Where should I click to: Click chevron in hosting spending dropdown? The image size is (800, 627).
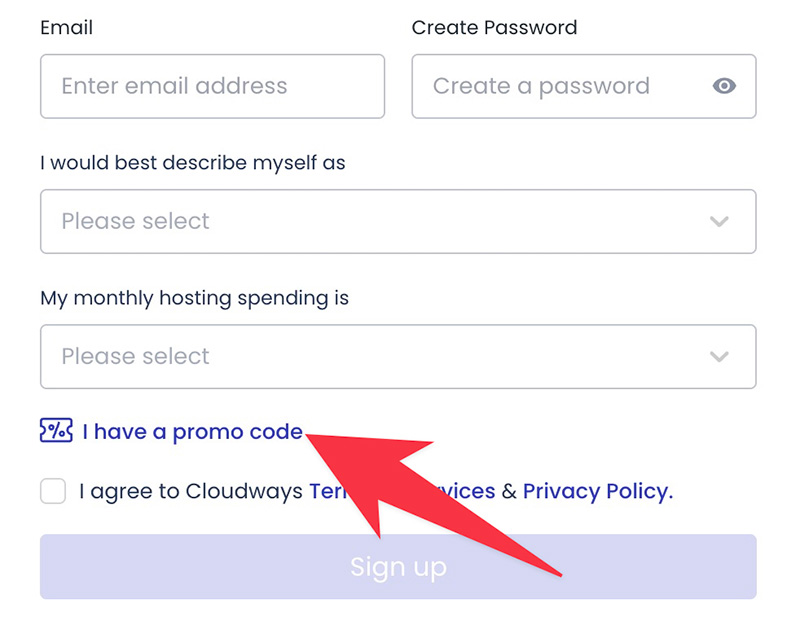[x=718, y=356]
